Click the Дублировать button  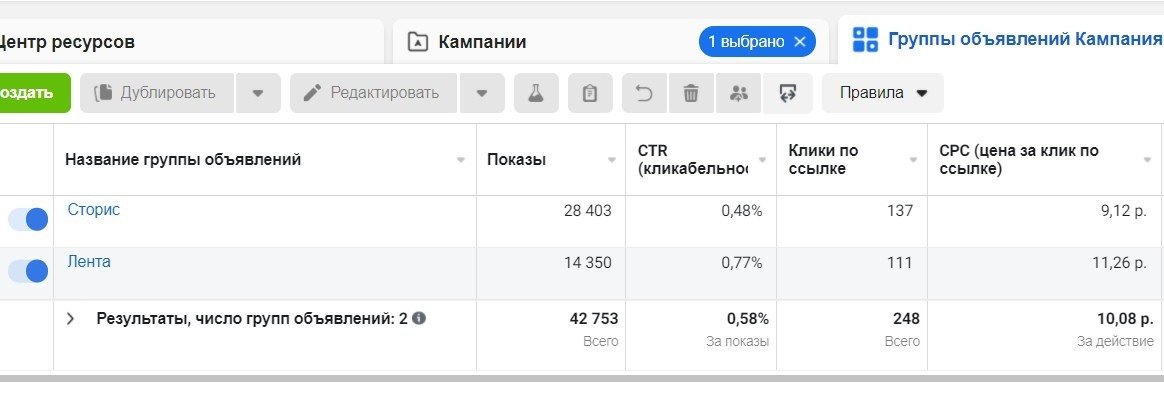(156, 93)
